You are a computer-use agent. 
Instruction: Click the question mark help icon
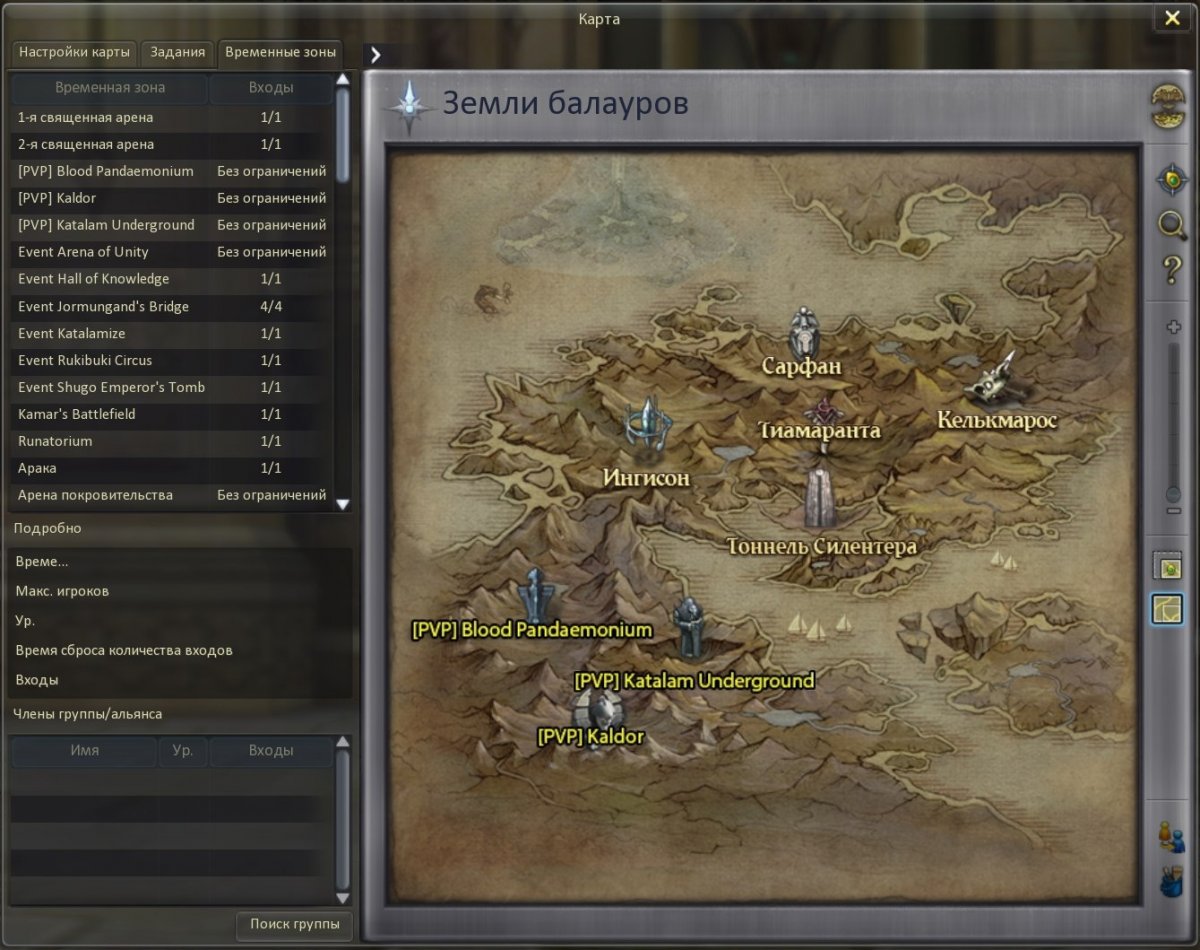(x=1171, y=269)
